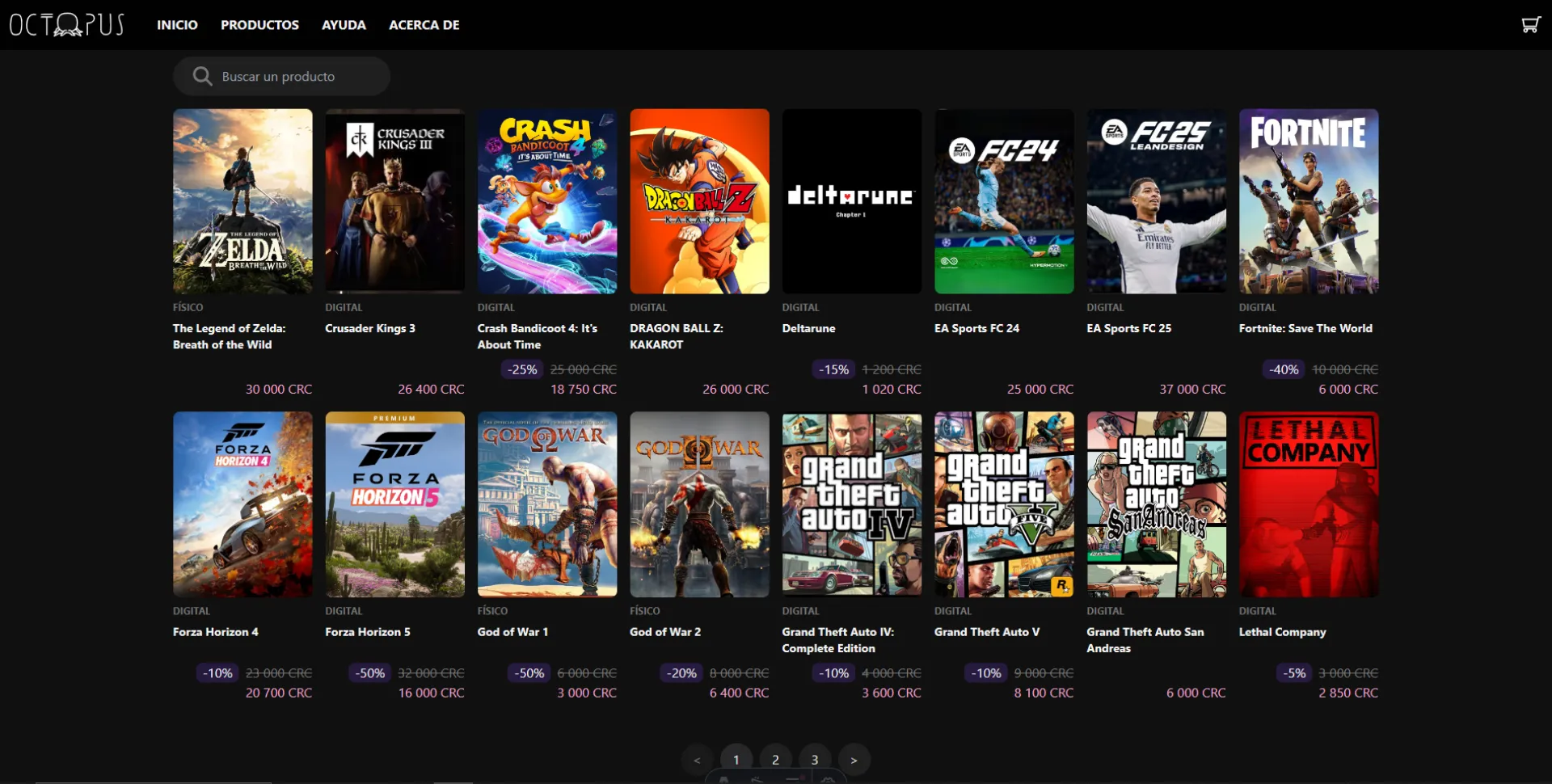Select page 2 in pagination
This screenshot has height=784, width=1552.
coord(775,760)
